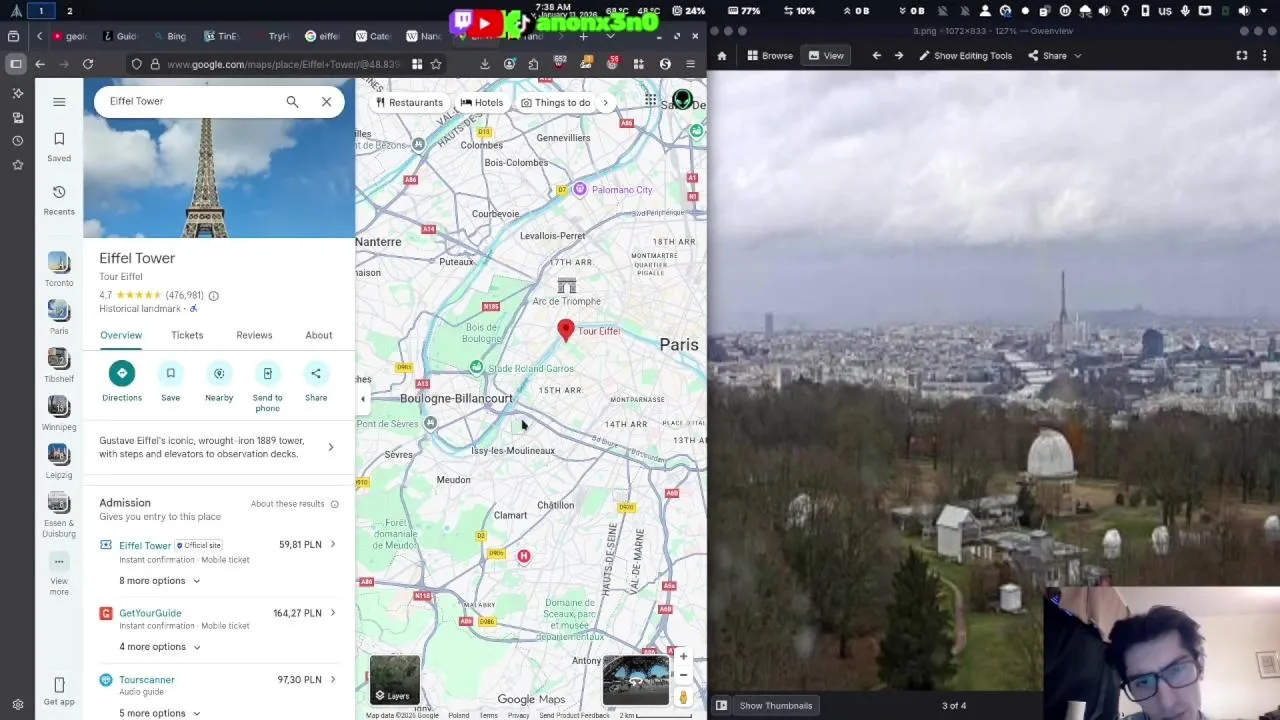Open the GetYourGuide ticket link
The image size is (1280, 720).
click(x=150, y=613)
